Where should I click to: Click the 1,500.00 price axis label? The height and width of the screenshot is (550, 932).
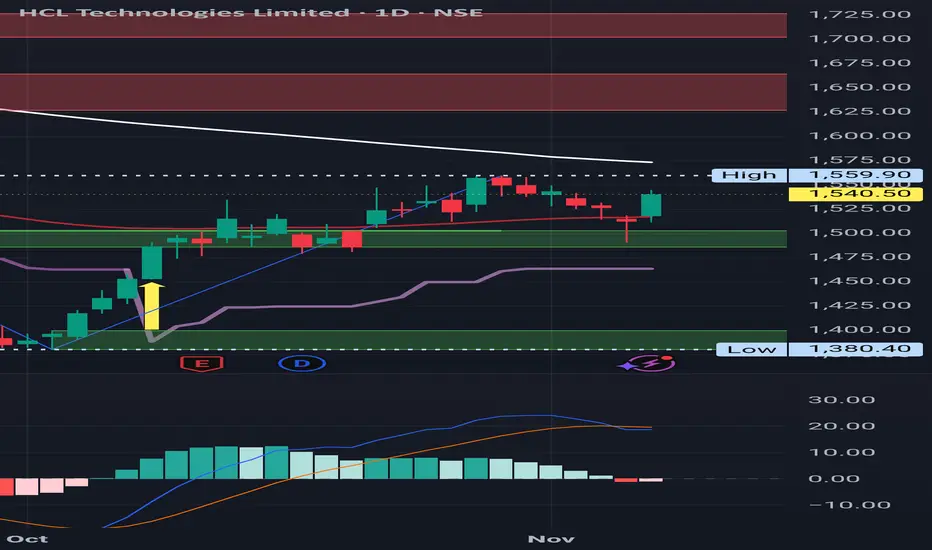(x=859, y=232)
